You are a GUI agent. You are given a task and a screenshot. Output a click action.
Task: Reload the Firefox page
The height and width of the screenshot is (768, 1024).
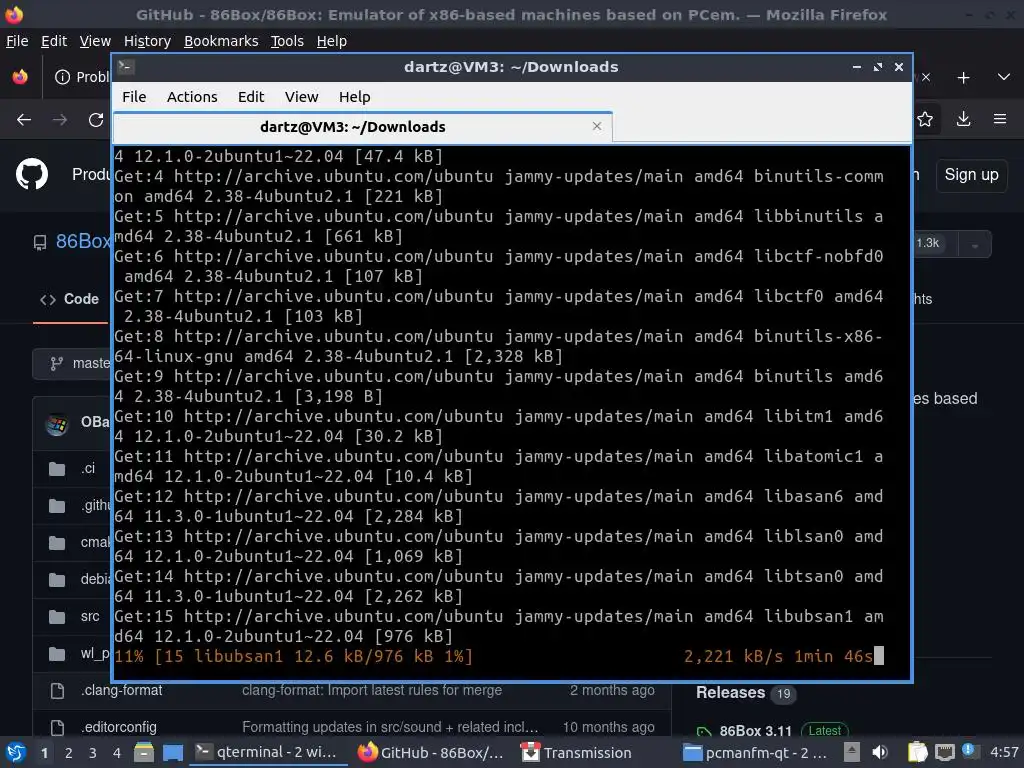pyautogui.click(x=96, y=120)
